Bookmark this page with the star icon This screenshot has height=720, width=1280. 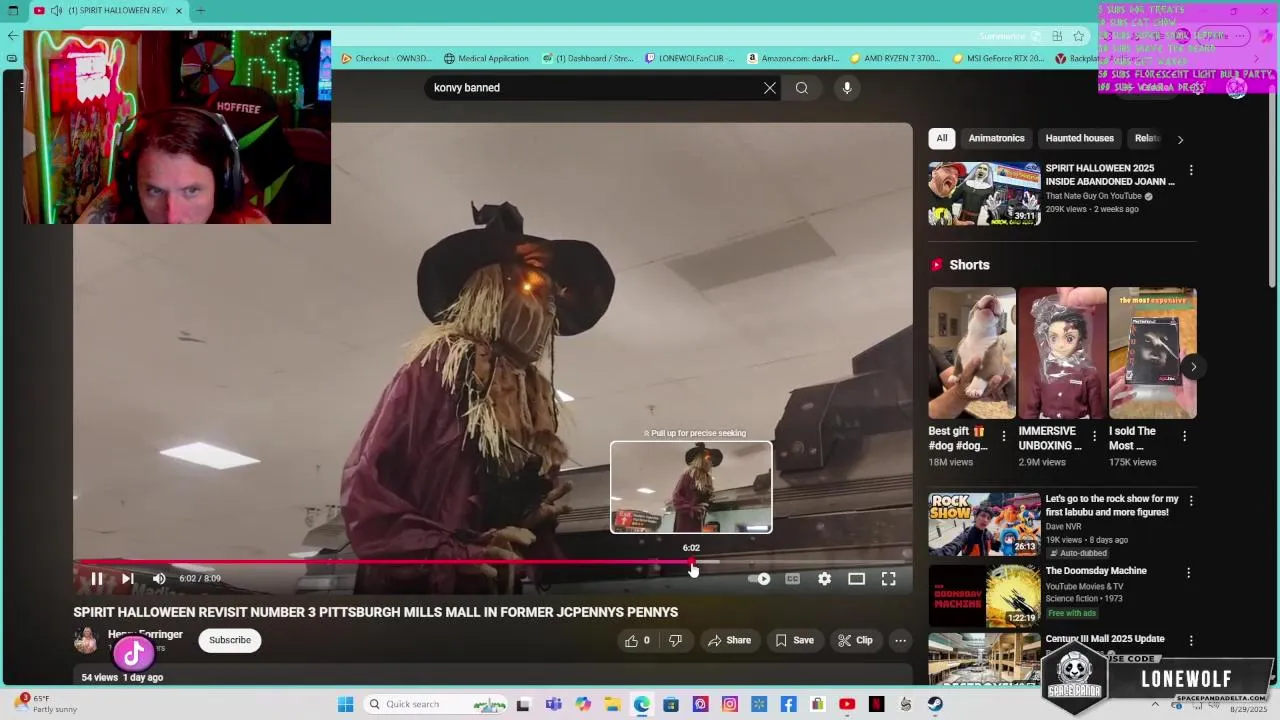1078,36
